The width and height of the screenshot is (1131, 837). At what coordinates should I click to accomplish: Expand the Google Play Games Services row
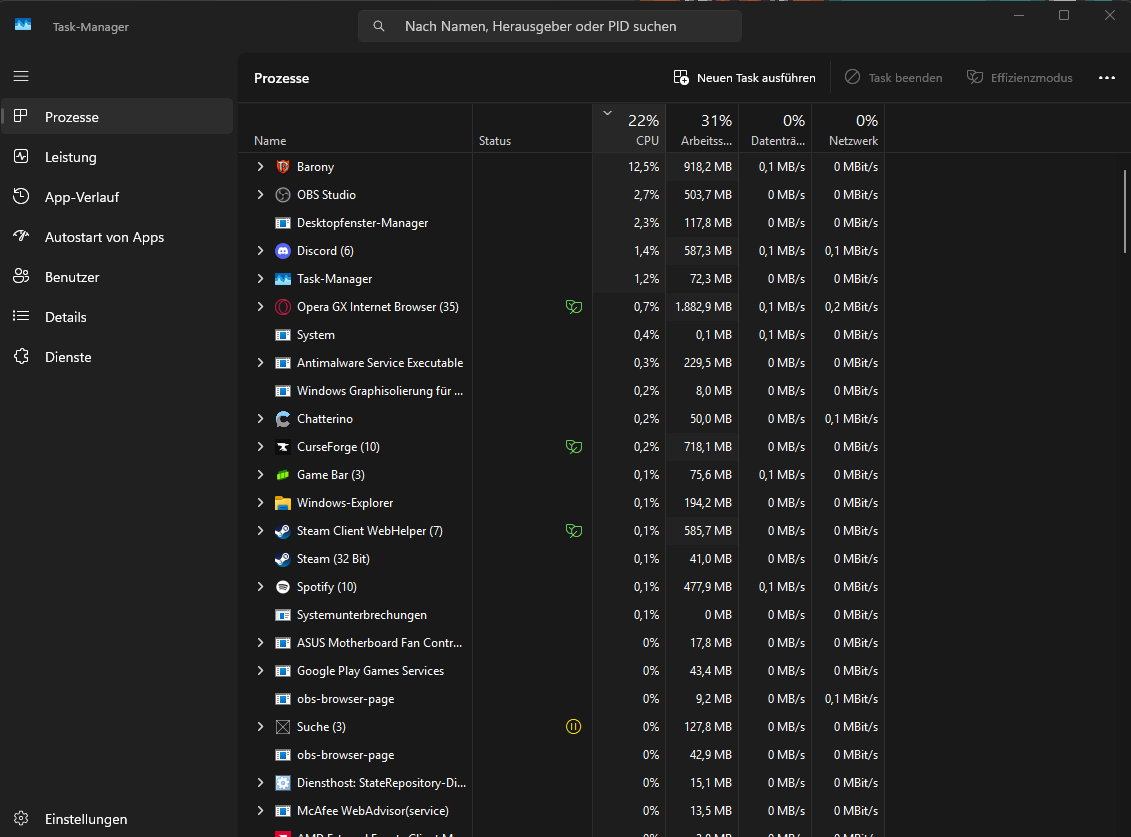[x=260, y=671]
